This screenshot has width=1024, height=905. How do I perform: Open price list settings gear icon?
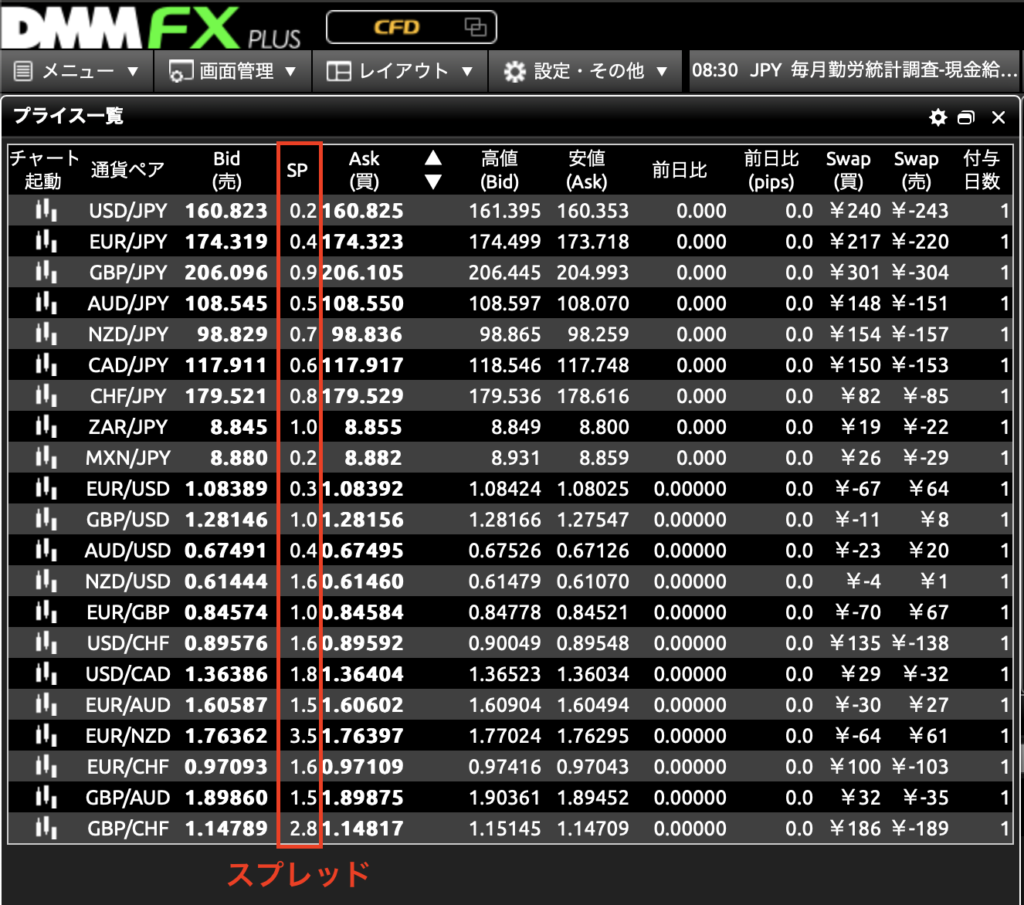pyautogui.click(x=937, y=118)
